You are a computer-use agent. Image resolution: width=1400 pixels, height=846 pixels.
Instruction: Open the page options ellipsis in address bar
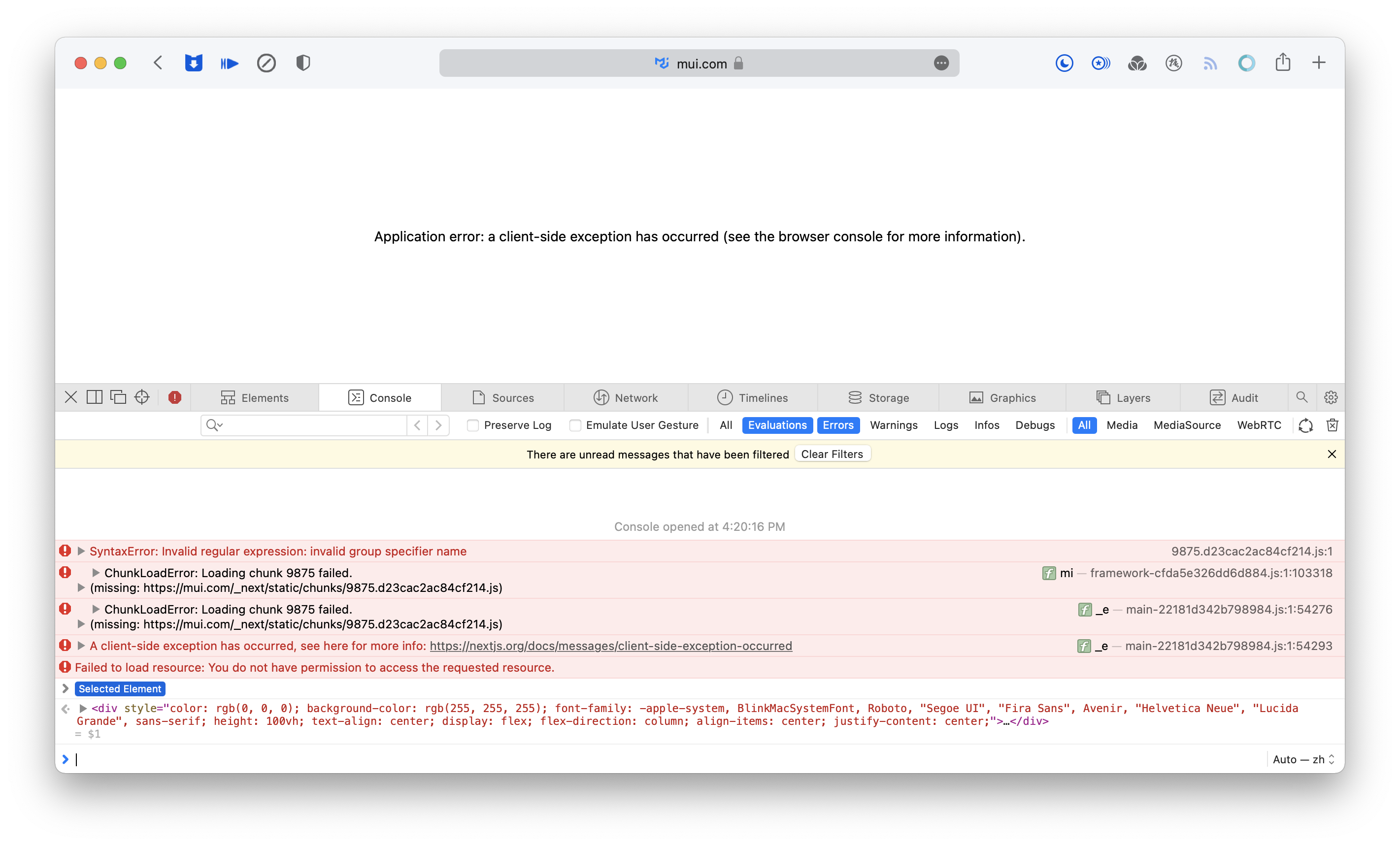point(941,63)
